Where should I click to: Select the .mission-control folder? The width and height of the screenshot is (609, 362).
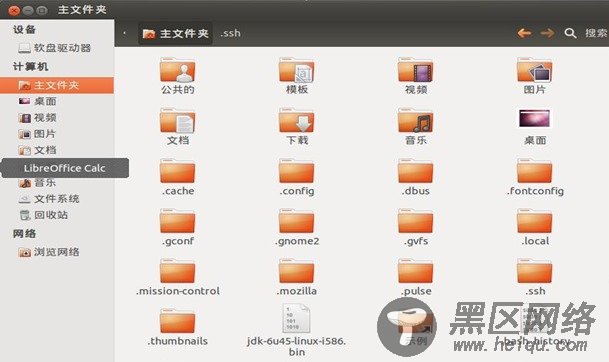pos(177,277)
